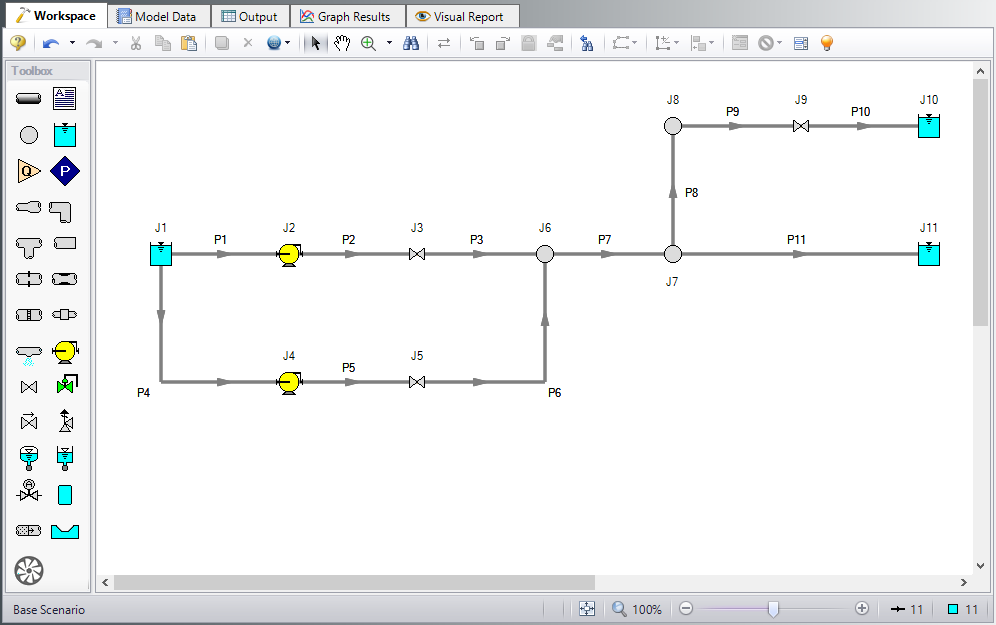Click the horizontal scrollbar below the workspace
Screen dimensions: 996x625
pyautogui.click(x=350, y=582)
